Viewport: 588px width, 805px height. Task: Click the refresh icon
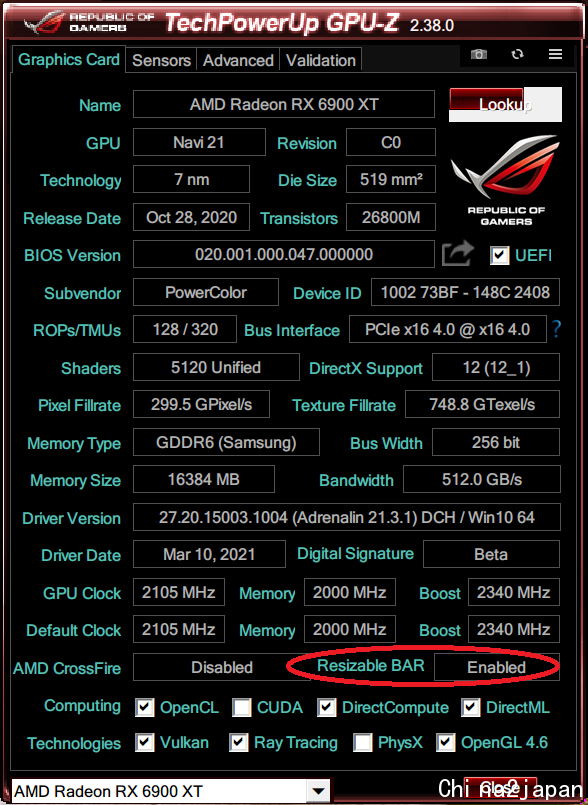(517, 54)
